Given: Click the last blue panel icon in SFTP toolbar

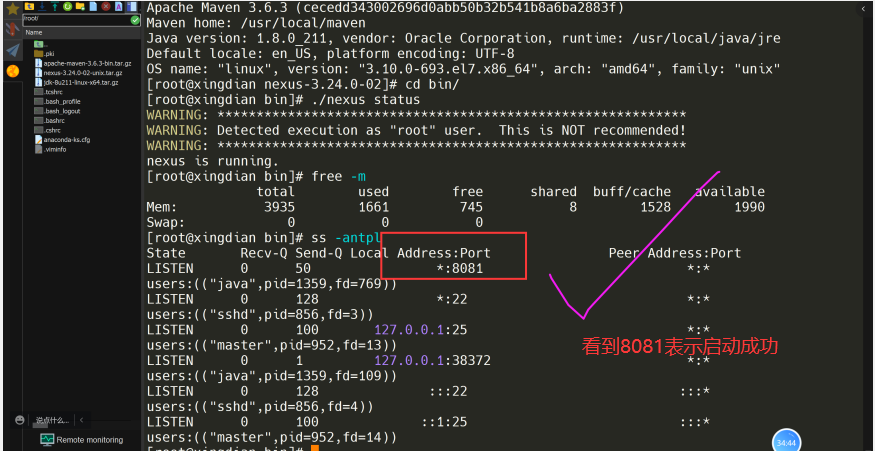Looking at the screenshot, I should [x=132, y=6].
